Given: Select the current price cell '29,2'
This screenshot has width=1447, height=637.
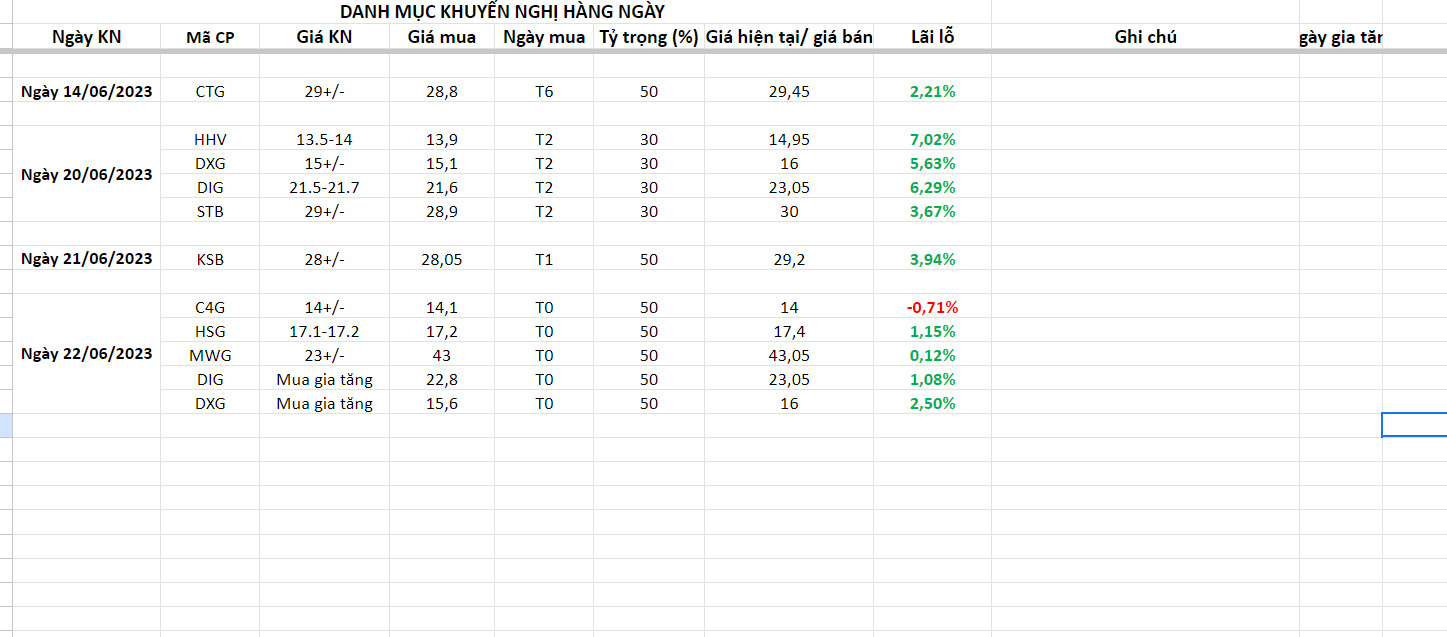Looking at the screenshot, I should (x=789, y=259).
